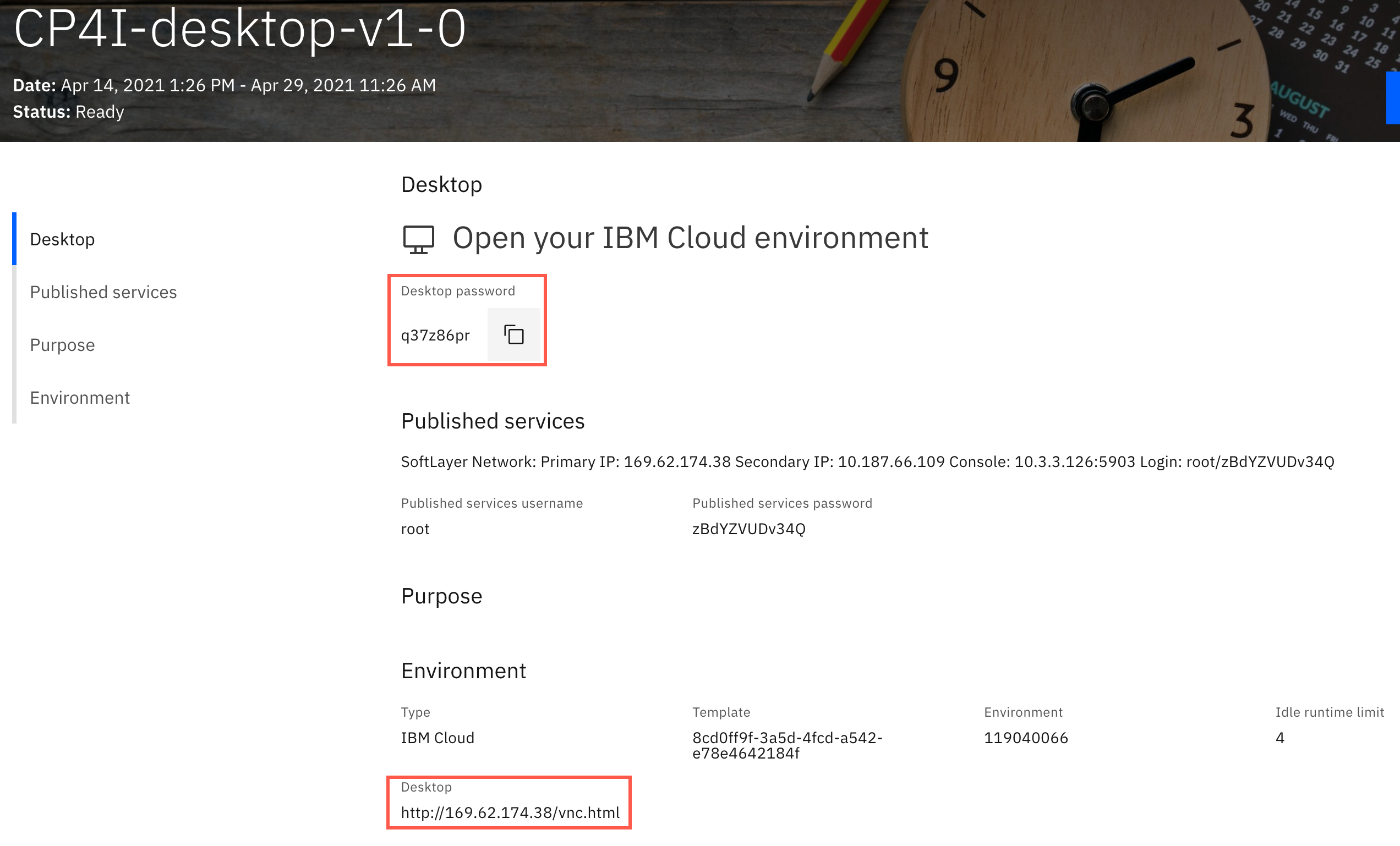Select the Template ID value

tap(787, 745)
